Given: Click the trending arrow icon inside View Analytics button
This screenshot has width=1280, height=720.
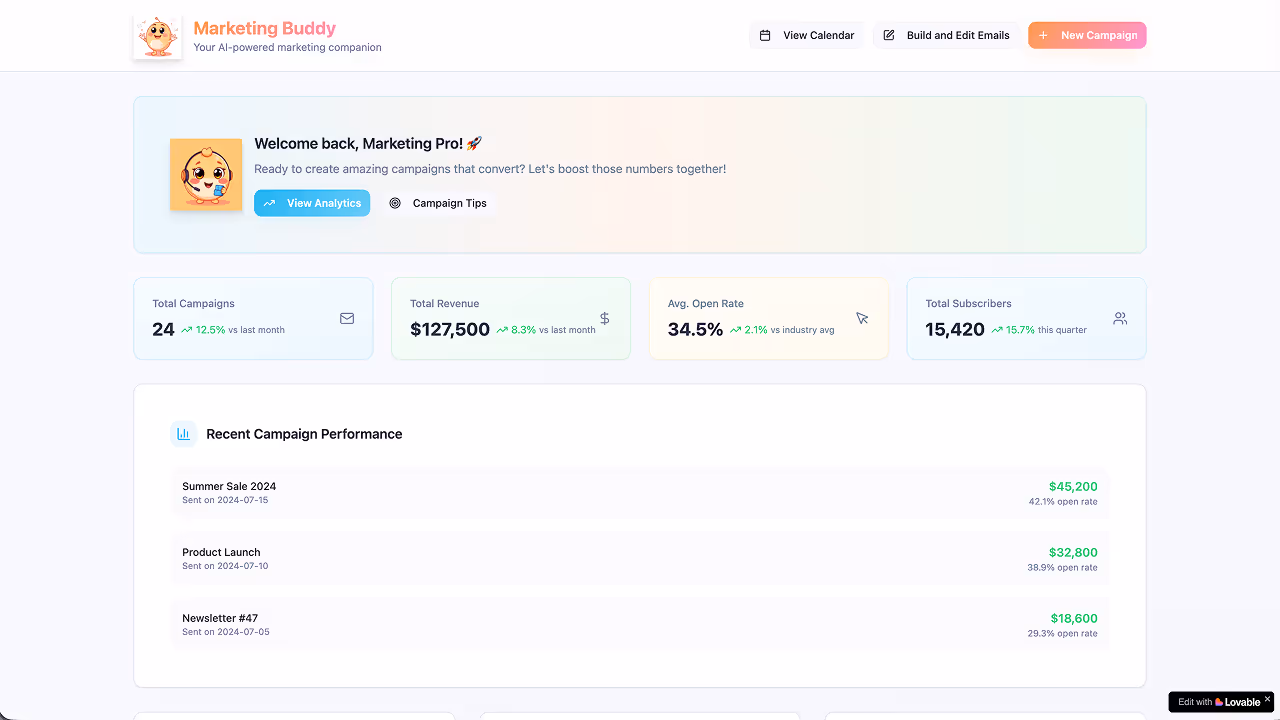Looking at the screenshot, I should click(x=271, y=203).
